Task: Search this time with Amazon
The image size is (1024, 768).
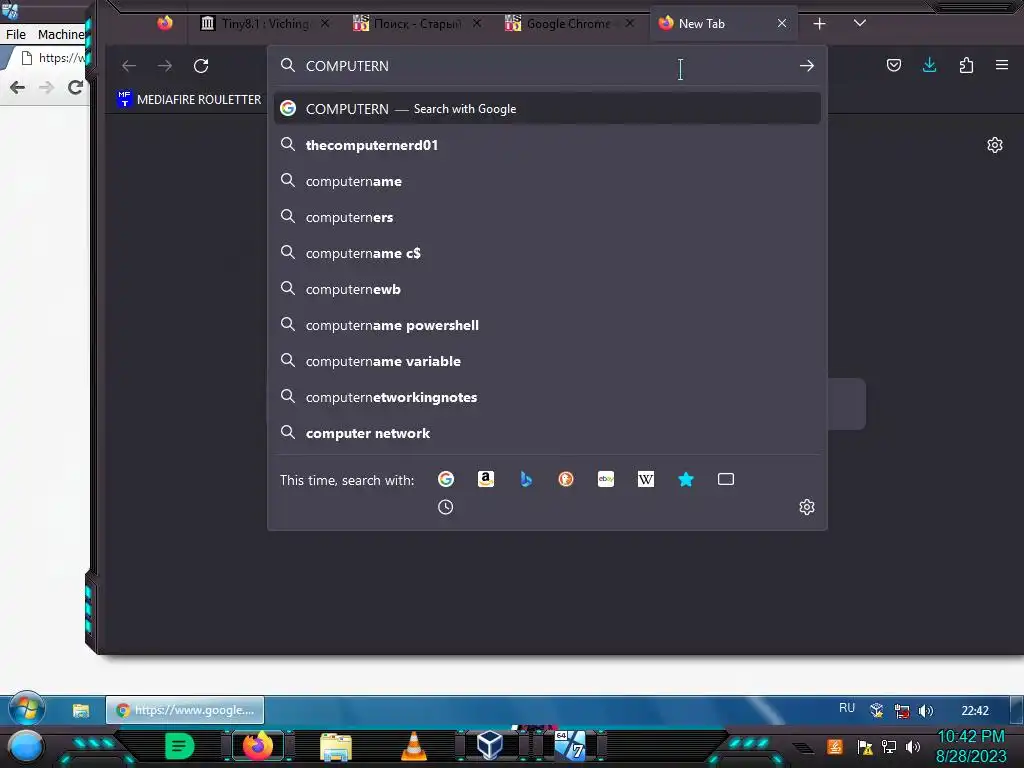Action: coord(486,479)
